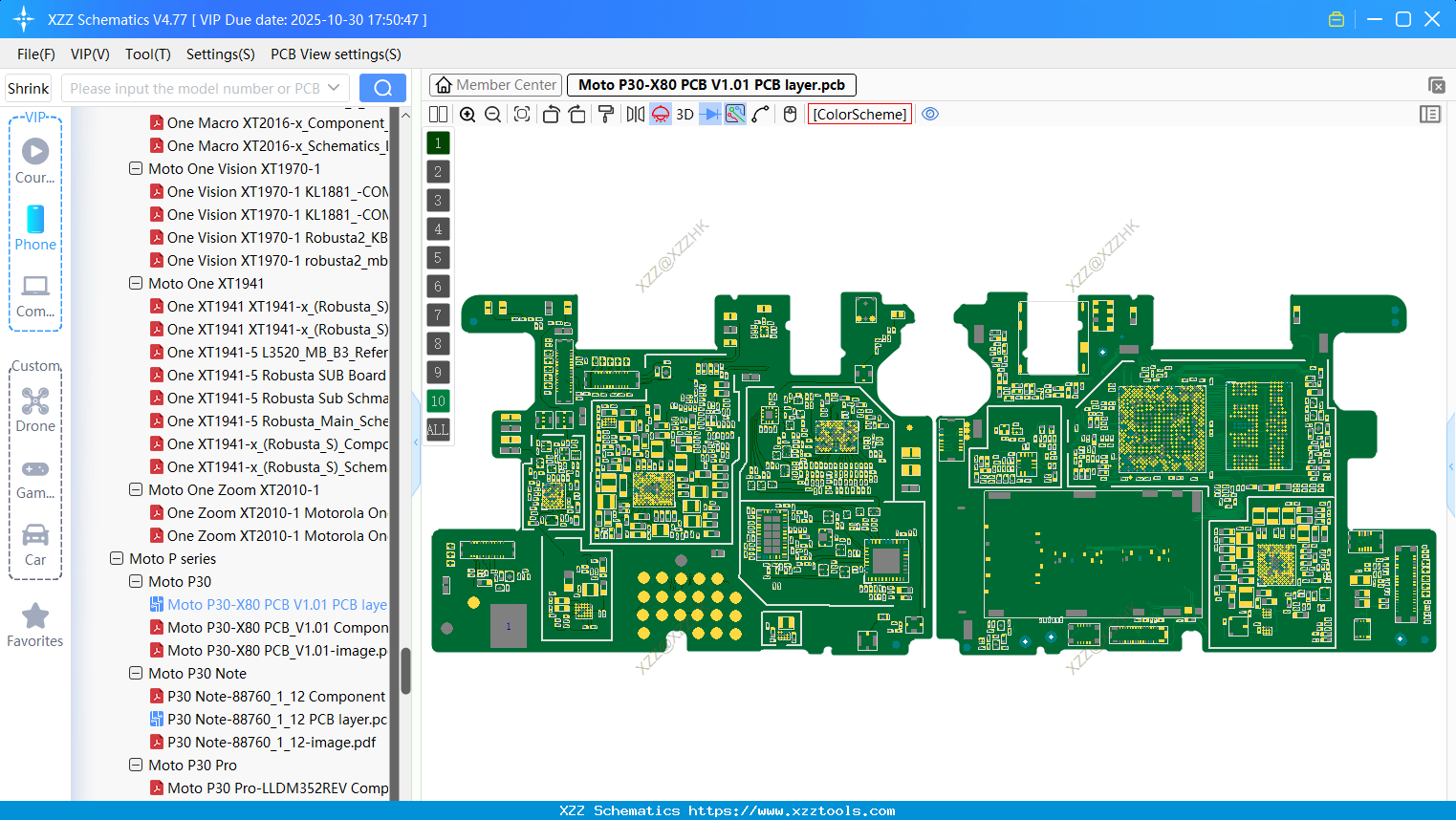Activate the paint roller color tool
The image size is (1456, 820).
606,114
